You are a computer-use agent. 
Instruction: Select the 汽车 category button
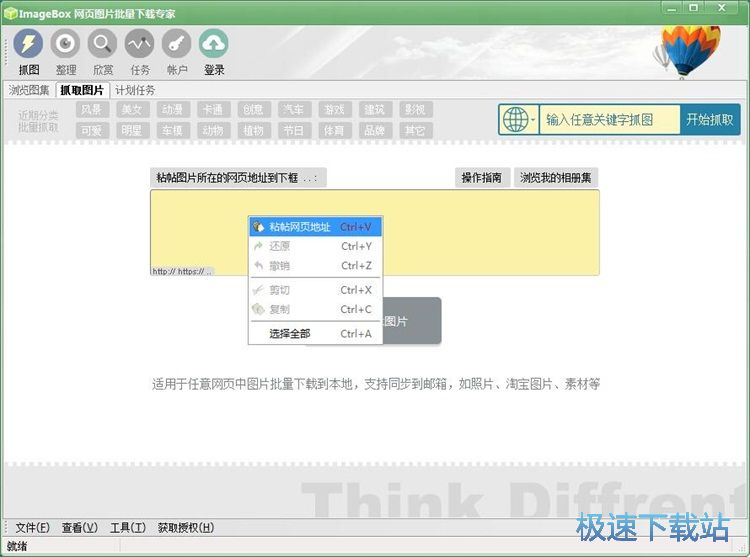(295, 109)
